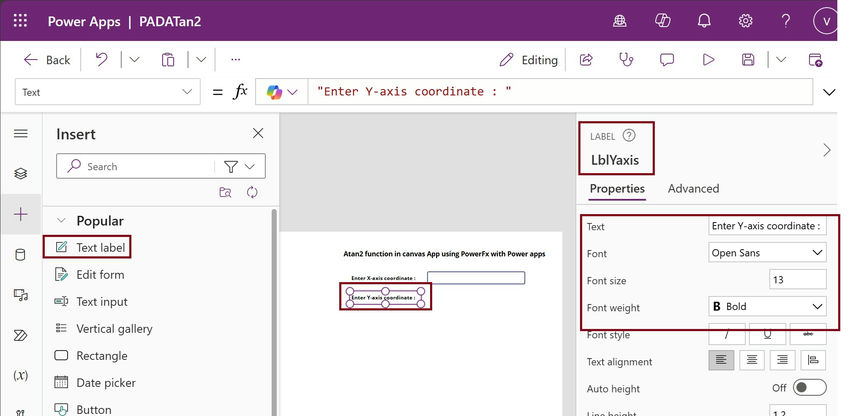Open the Font weight dropdown
Viewport: 850px width, 416px height.
767,306
